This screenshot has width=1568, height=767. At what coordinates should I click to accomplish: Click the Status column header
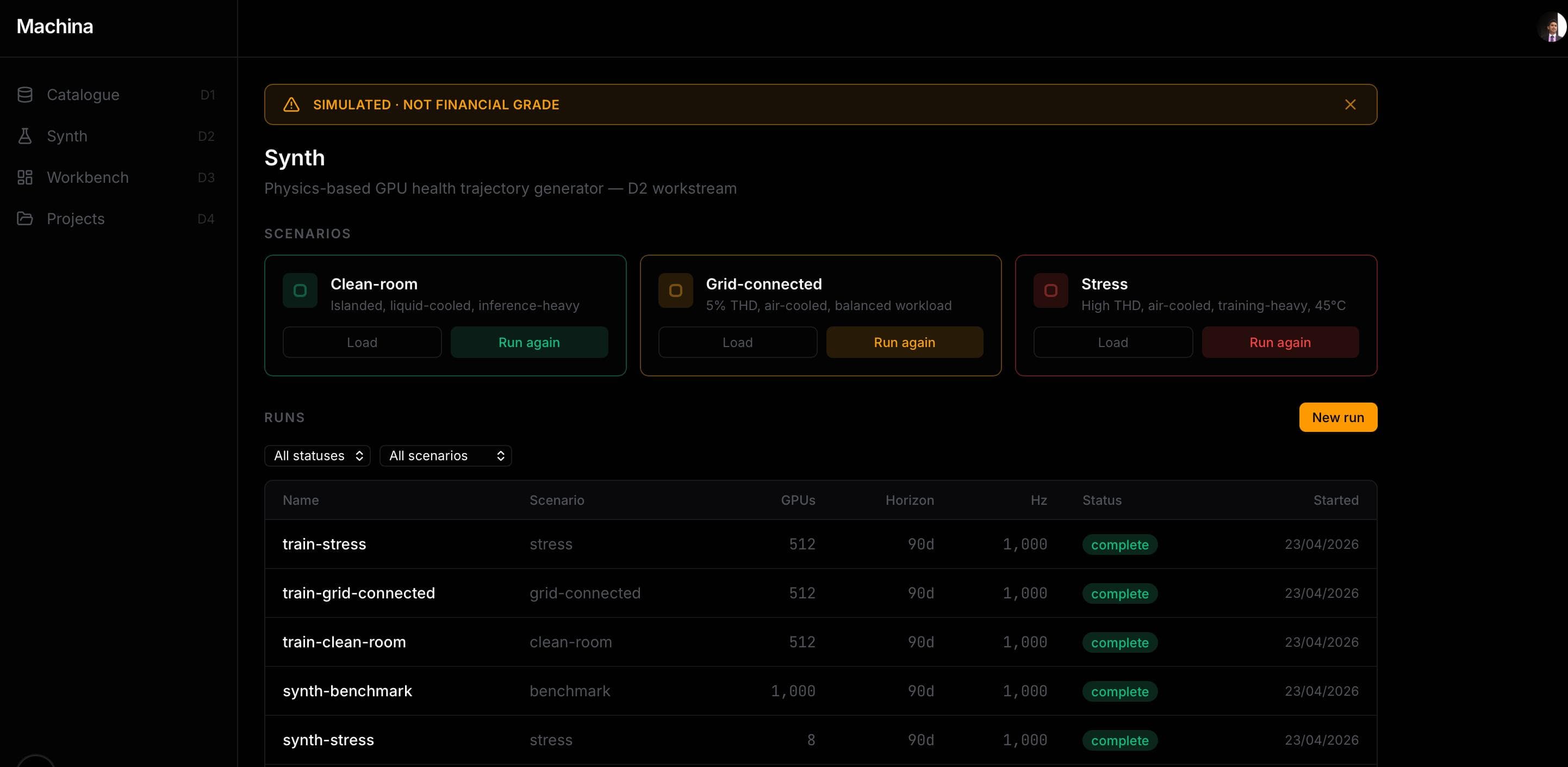coord(1102,500)
